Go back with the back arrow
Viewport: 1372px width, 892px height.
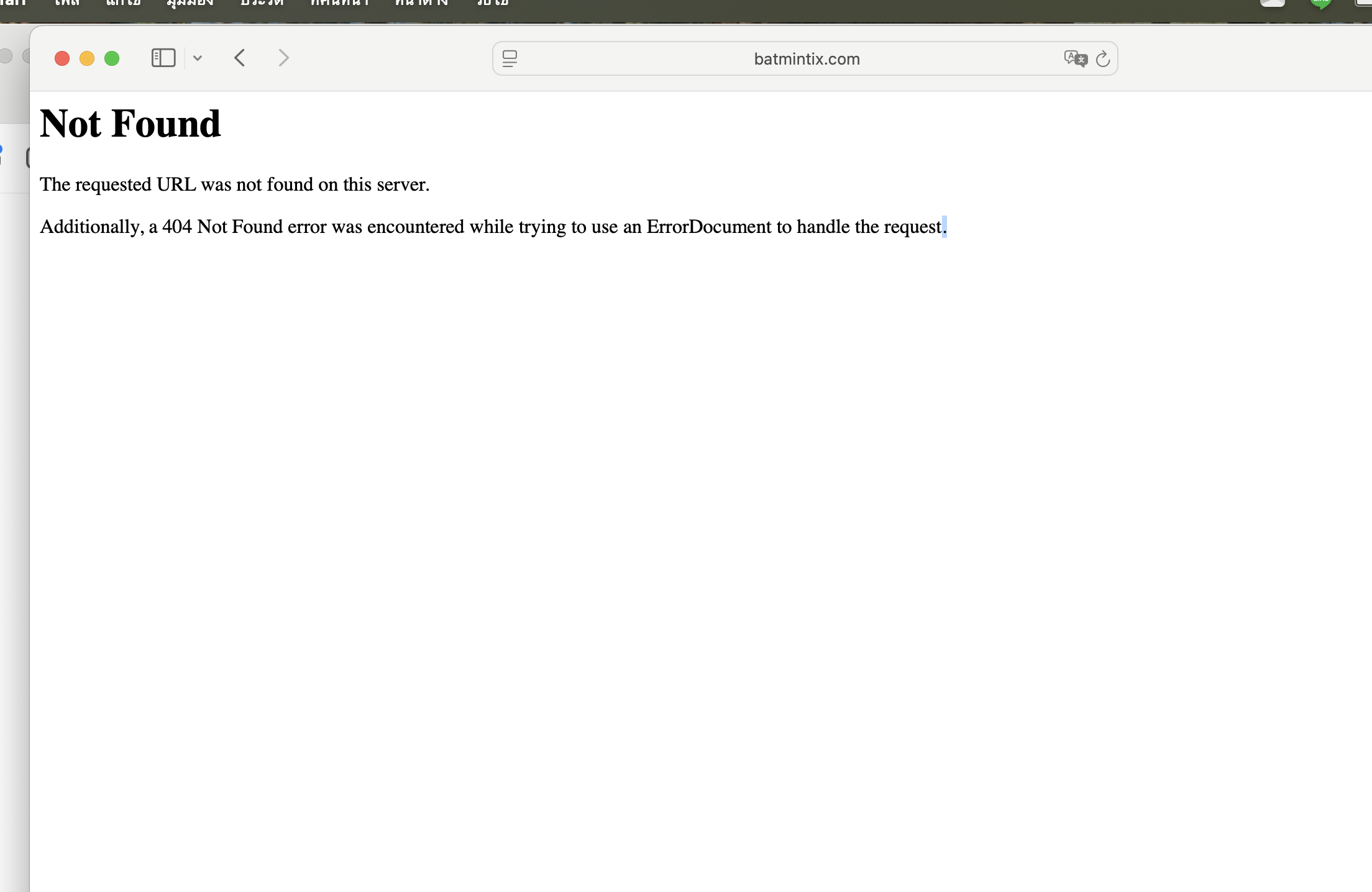240,58
